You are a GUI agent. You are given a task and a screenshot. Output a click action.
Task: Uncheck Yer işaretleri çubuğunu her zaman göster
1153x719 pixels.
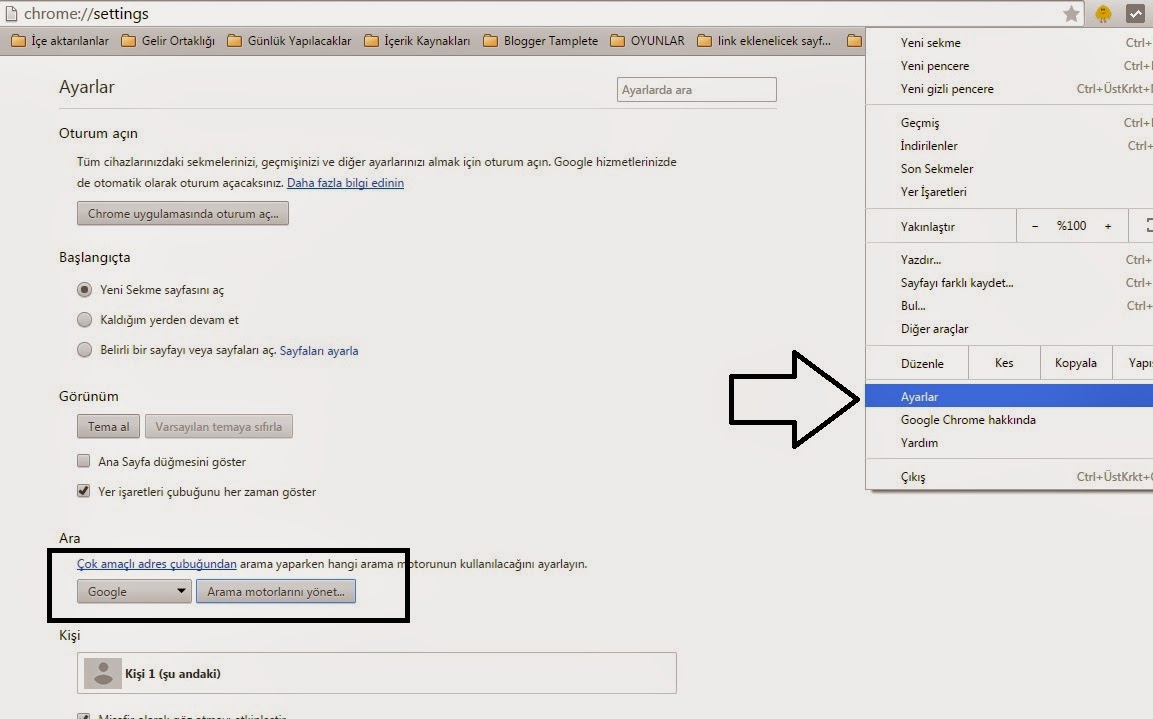pos(83,491)
